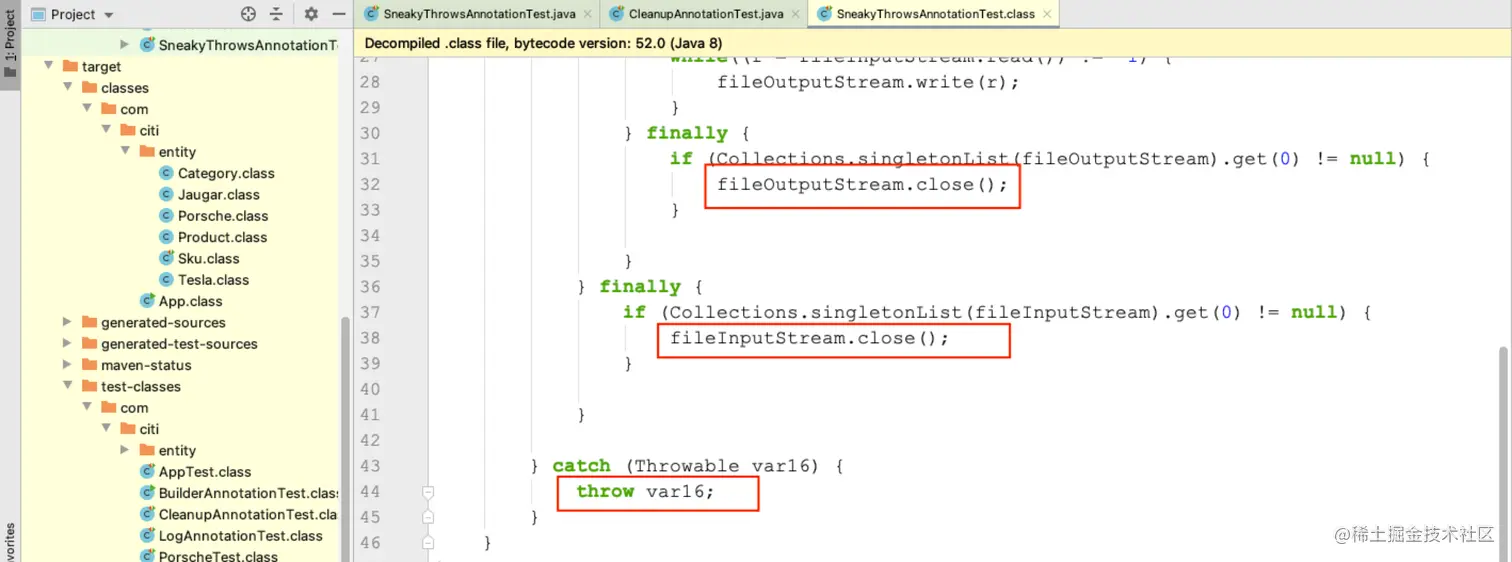The width and height of the screenshot is (1512, 562).
Task: Click the 'finally' keyword on line 36
Action: tap(640, 287)
